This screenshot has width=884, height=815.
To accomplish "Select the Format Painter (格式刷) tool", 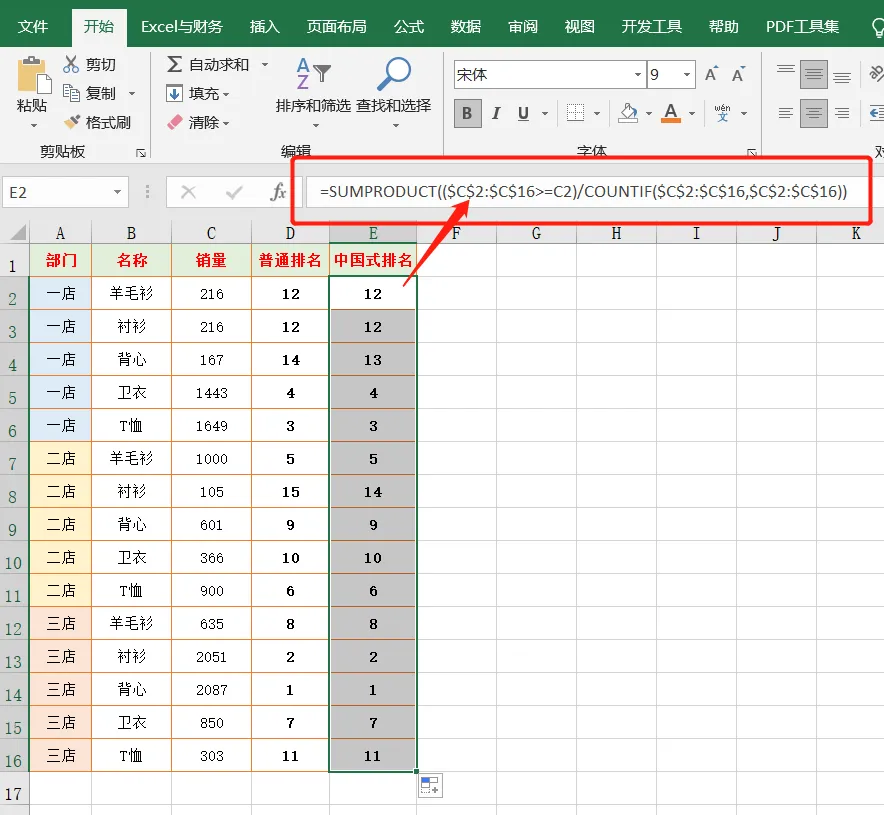I will 97,122.
